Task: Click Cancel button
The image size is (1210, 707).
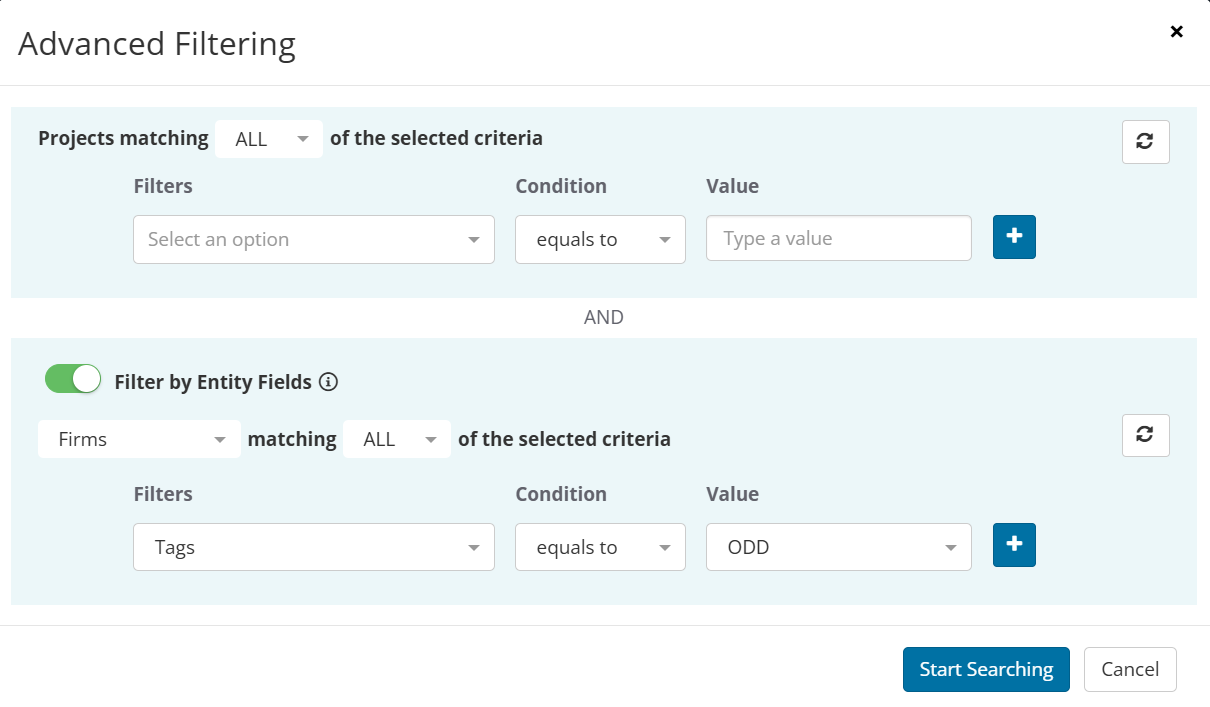Action: pyautogui.click(x=1130, y=670)
